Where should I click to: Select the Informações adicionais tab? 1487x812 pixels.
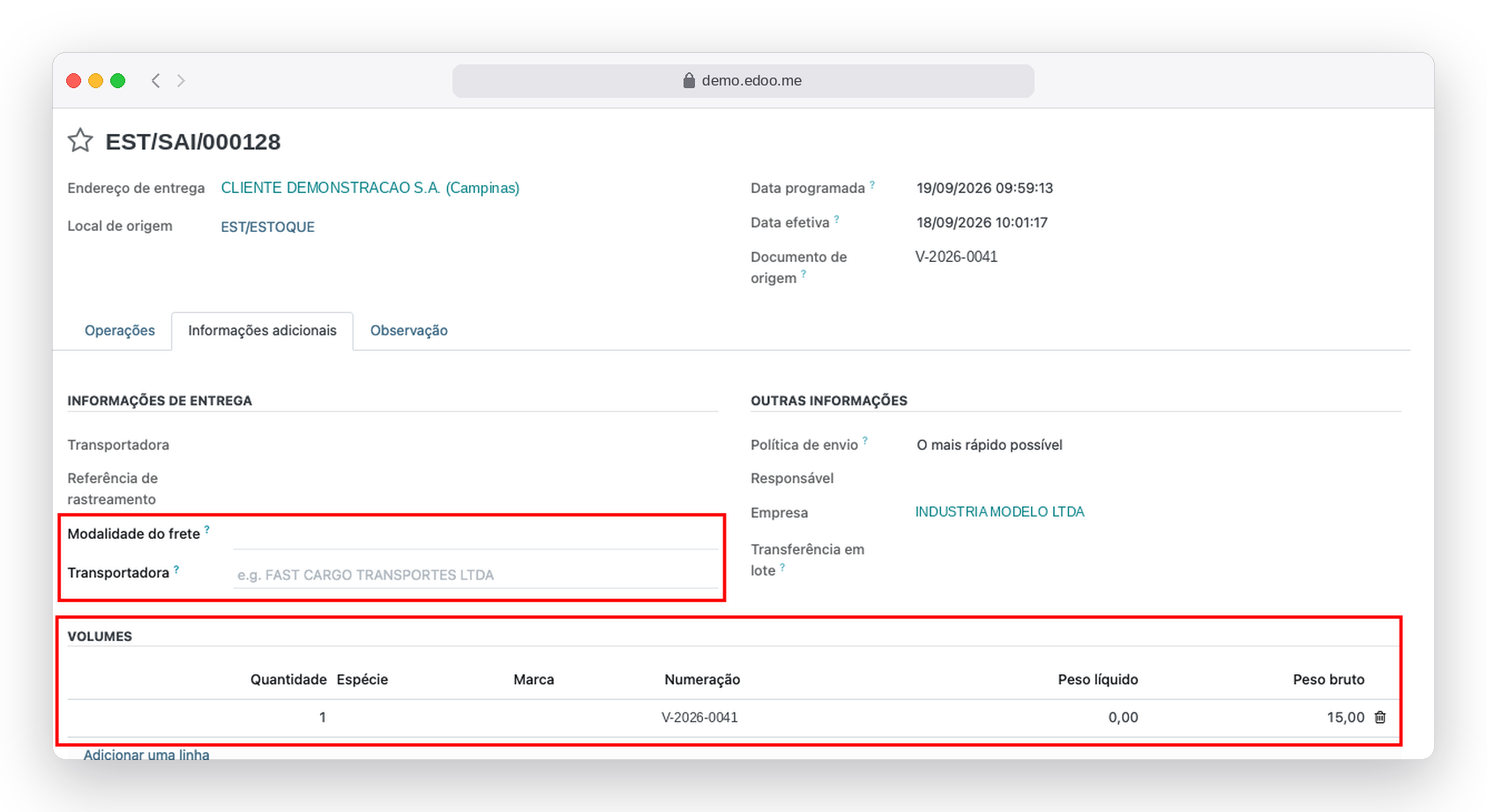[x=262, y=331]
